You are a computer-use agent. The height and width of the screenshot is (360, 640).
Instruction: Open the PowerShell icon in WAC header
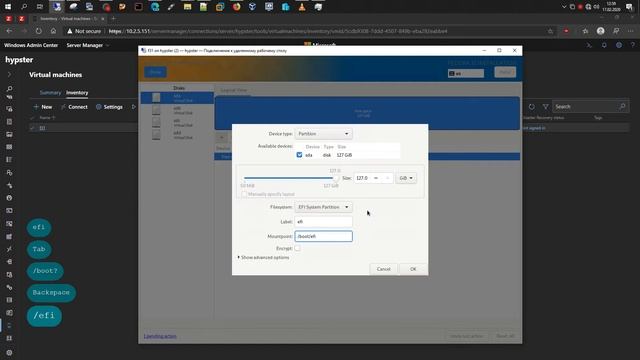[x=589, y=45]
